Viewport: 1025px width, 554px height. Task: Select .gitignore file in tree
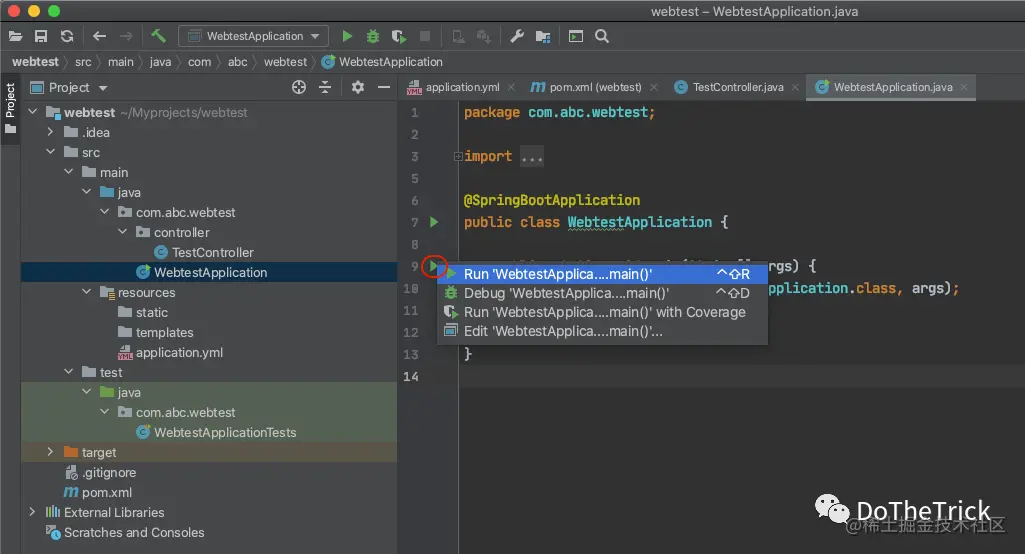[109, 472]
